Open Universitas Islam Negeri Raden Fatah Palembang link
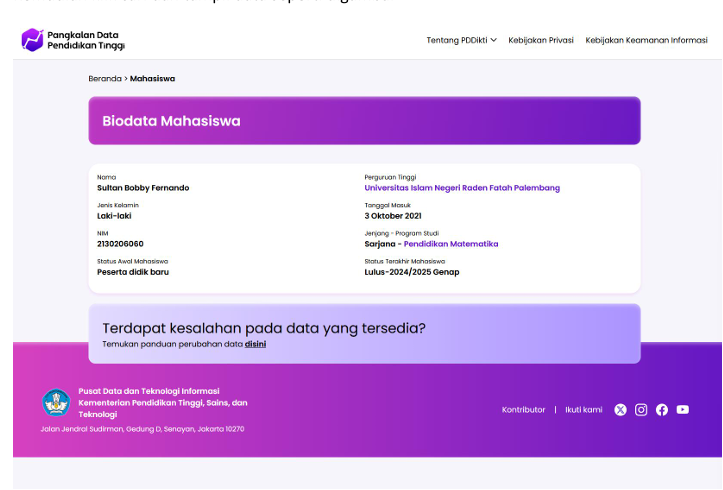 coord(462,188)
